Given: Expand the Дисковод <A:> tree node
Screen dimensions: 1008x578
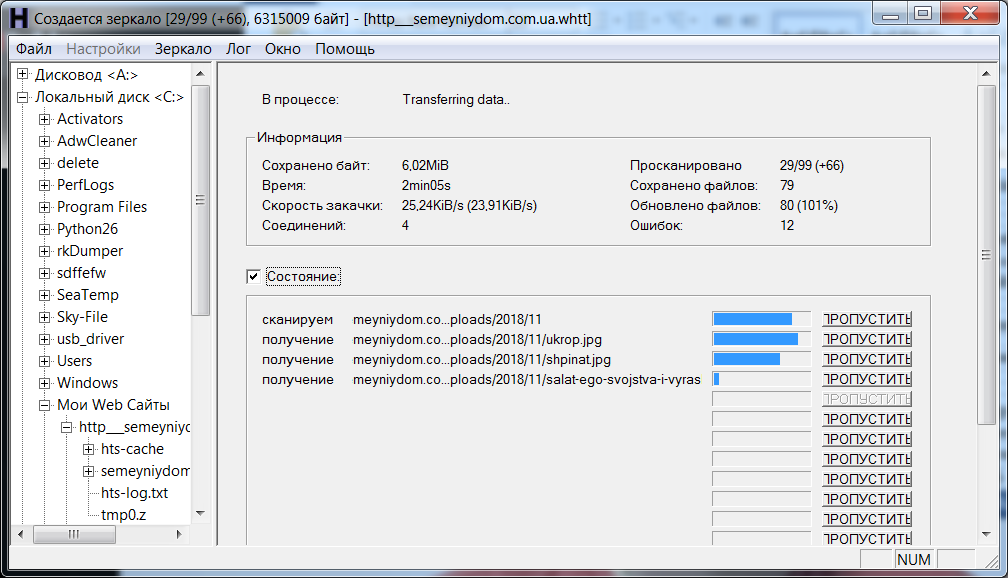Looking at the screenshot, I should (22, 74).
